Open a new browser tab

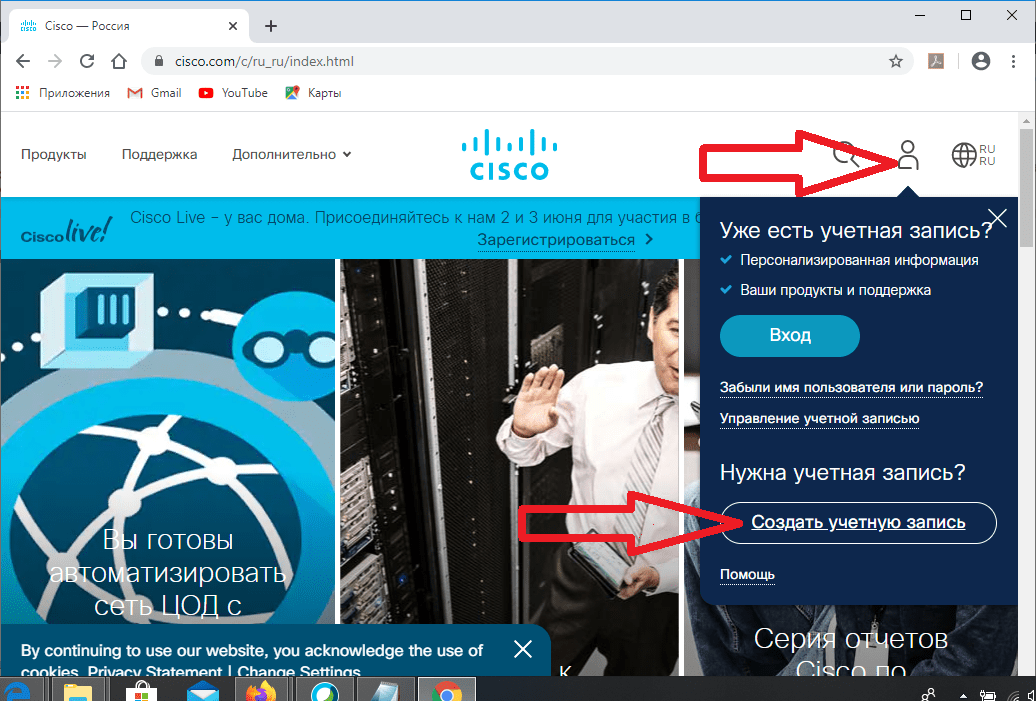click(x=271, y=26)
